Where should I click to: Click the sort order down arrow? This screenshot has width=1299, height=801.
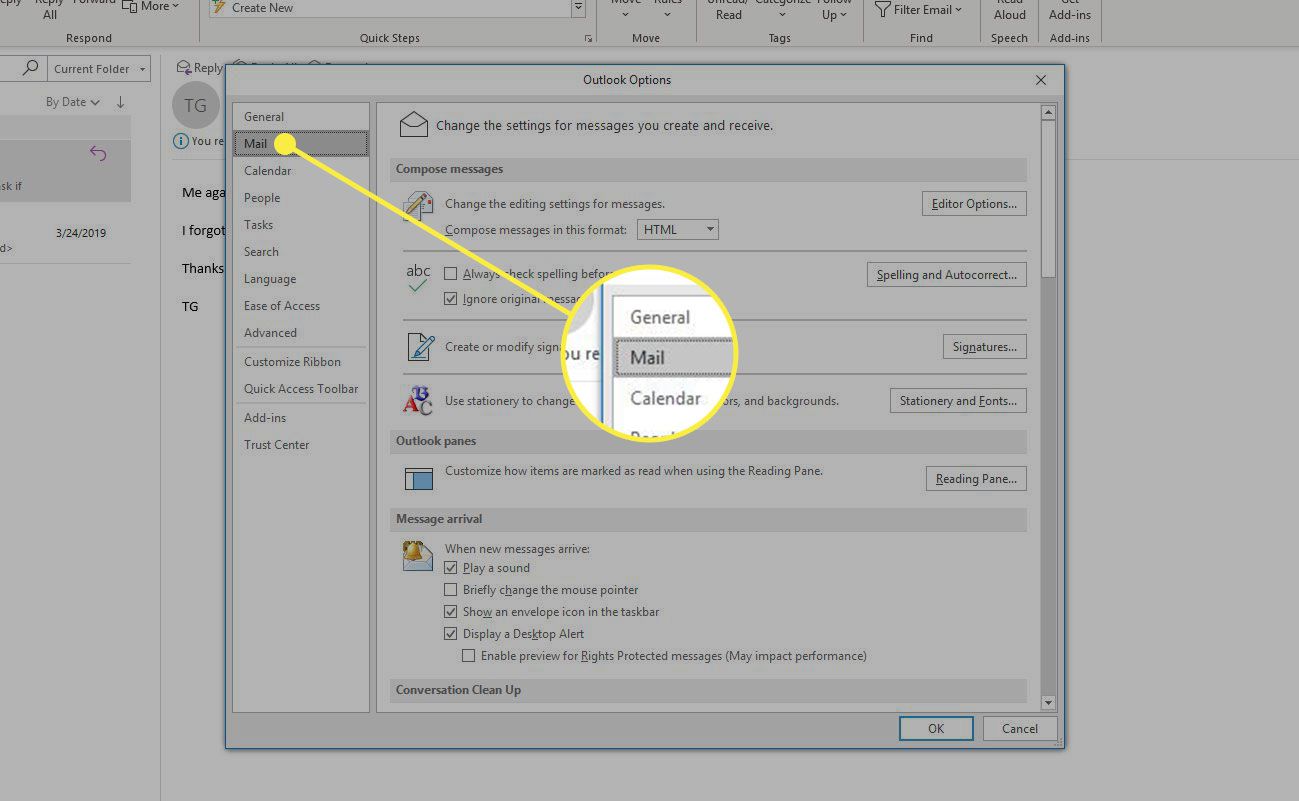pyautogui.click(x=120, y=102)
